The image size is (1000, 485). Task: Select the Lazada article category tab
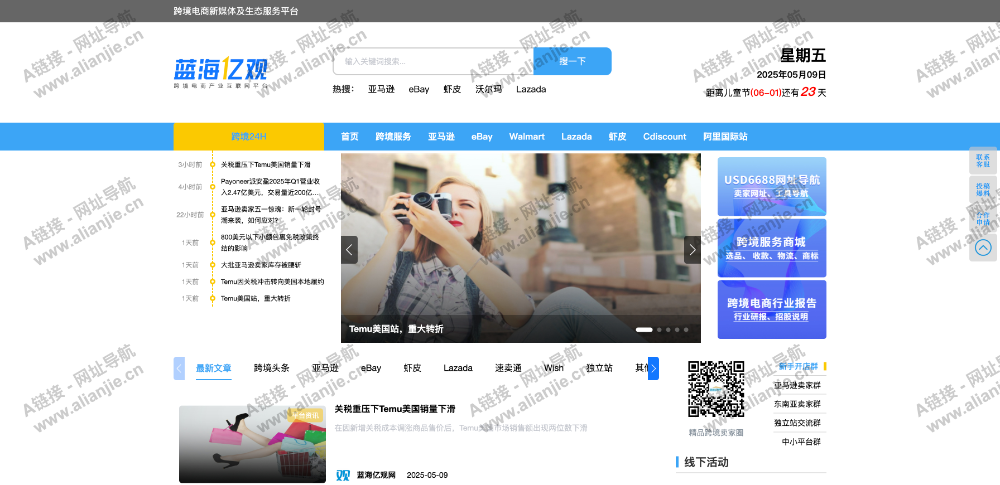tap(458, 368)
